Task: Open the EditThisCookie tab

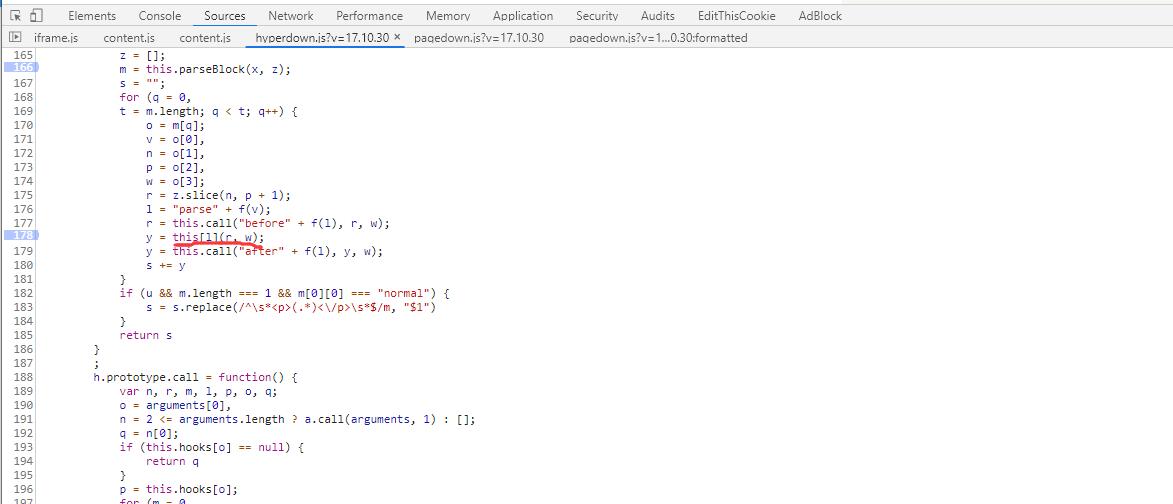Action: (736, 16)
